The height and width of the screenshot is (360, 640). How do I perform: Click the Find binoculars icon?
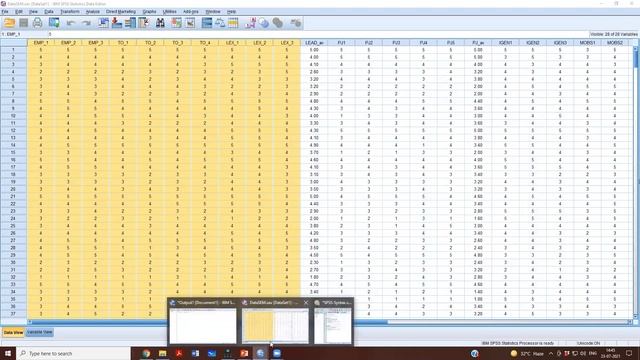[160, 23]
